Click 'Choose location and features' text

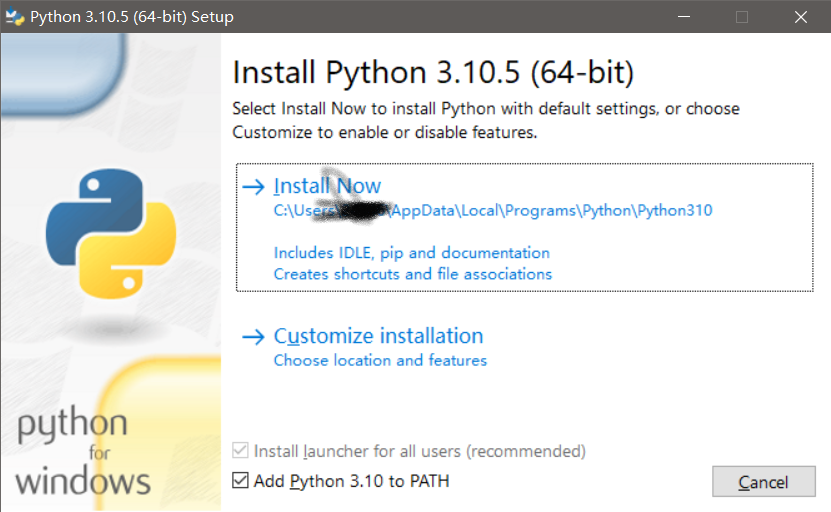coord(380,360)
